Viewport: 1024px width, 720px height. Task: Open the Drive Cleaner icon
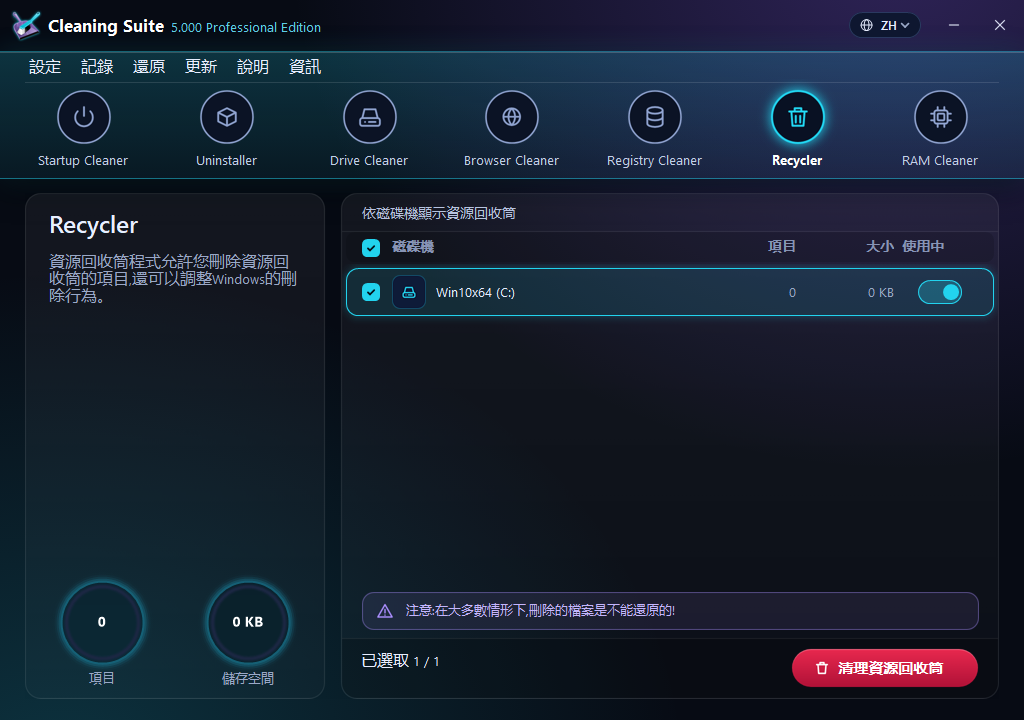370,117
